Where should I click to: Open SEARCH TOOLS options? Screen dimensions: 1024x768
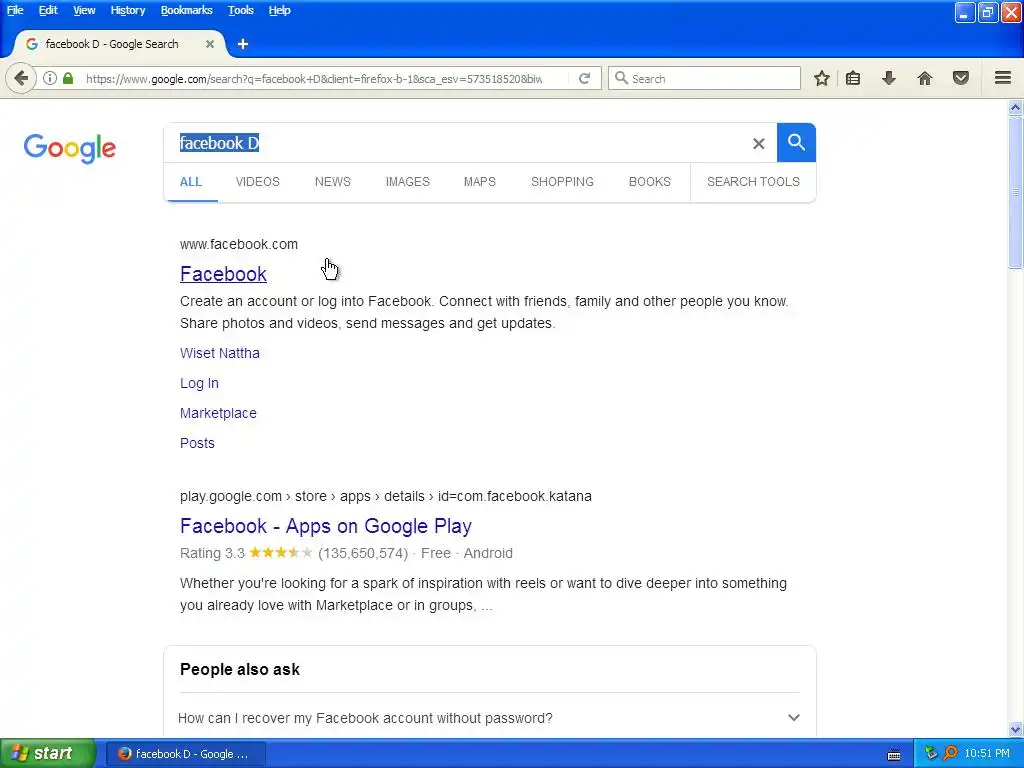pyautogui.click(x=753, y=182)
